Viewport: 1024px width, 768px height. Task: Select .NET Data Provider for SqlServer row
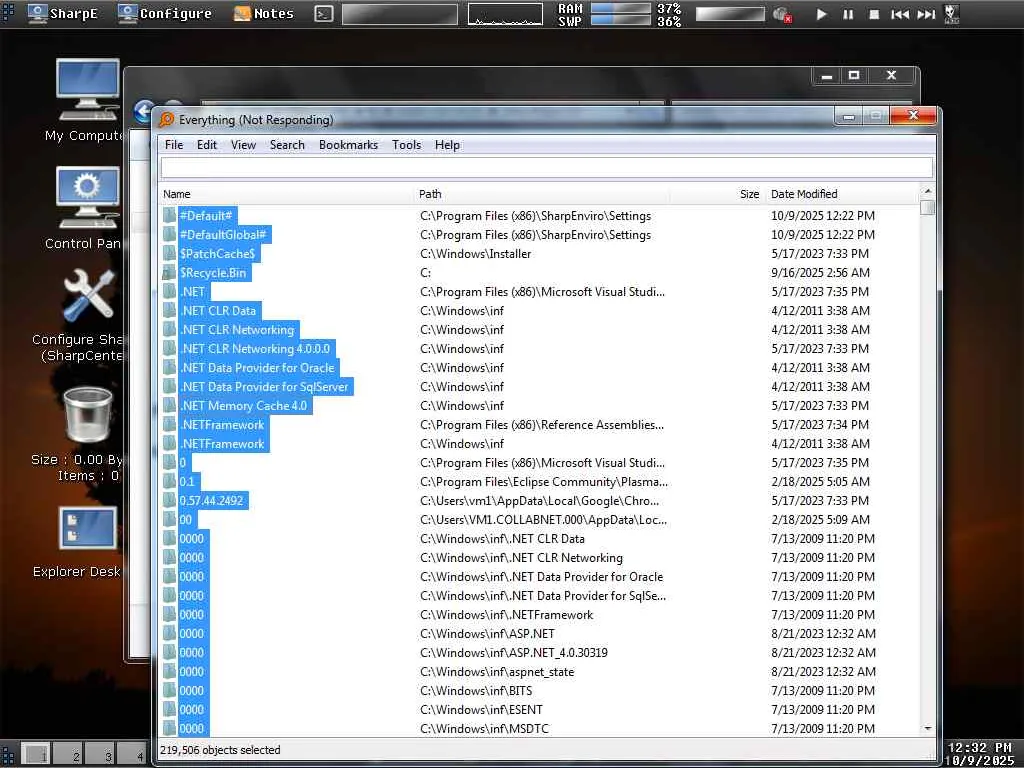coord(539,387)
